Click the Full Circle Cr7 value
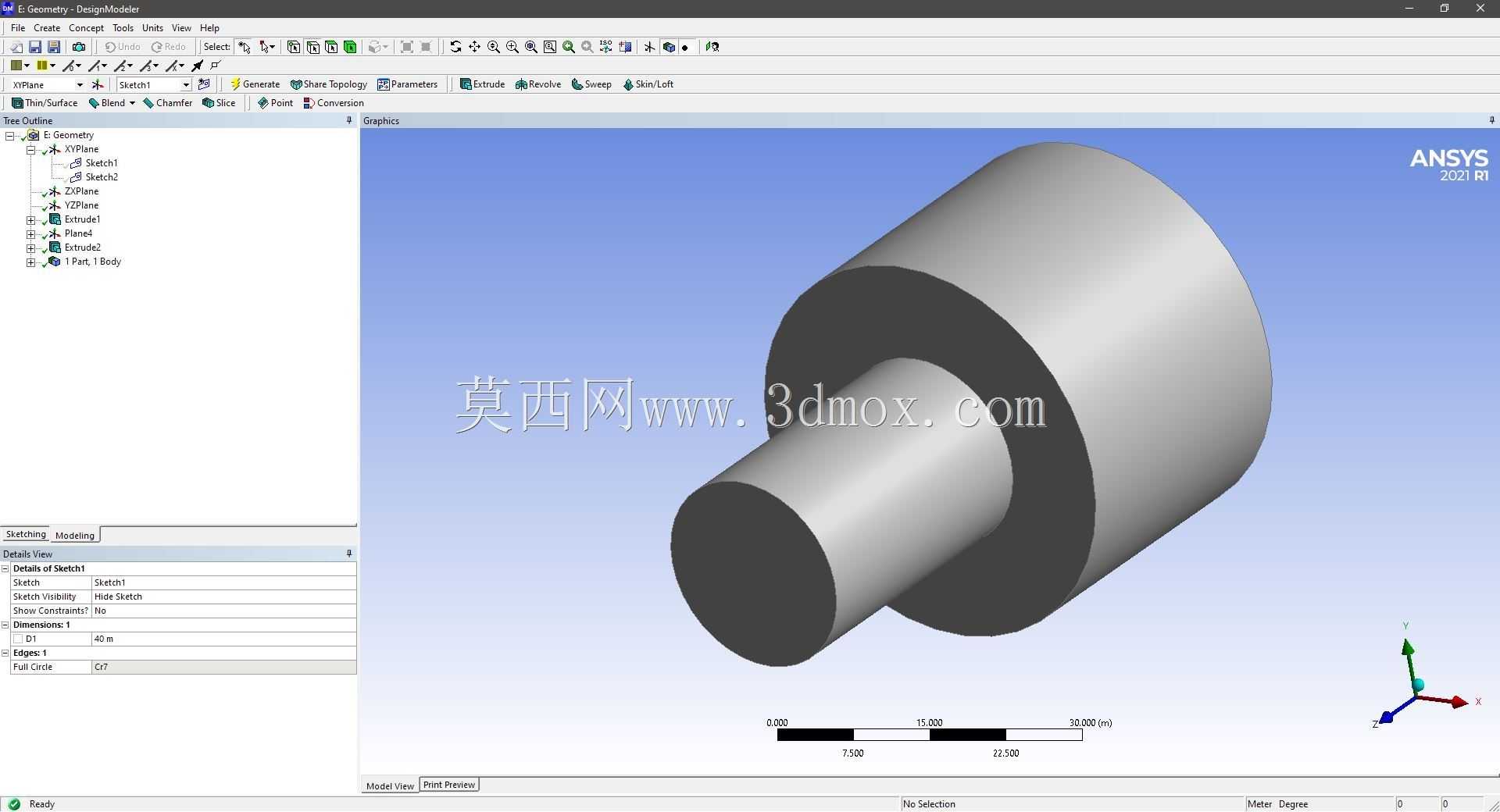This screenshot has height=812, width=1500. (223, 667)
